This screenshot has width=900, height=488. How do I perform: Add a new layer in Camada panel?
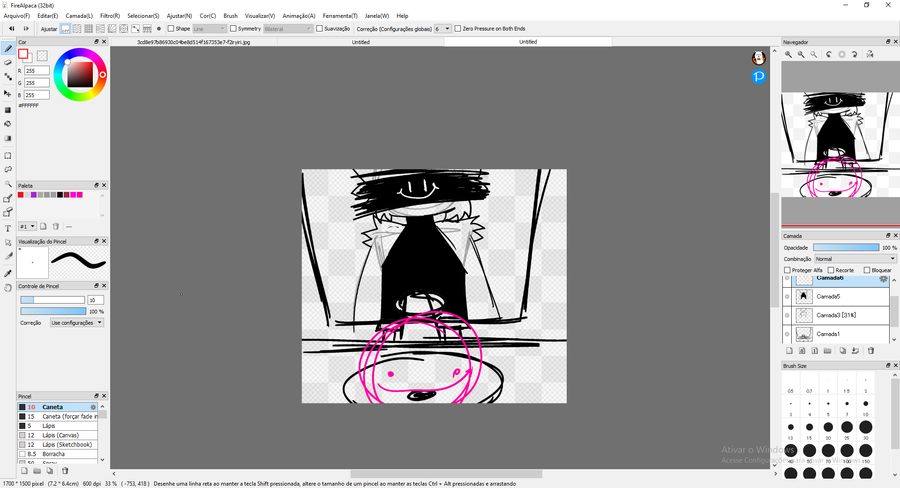point(789,351)
